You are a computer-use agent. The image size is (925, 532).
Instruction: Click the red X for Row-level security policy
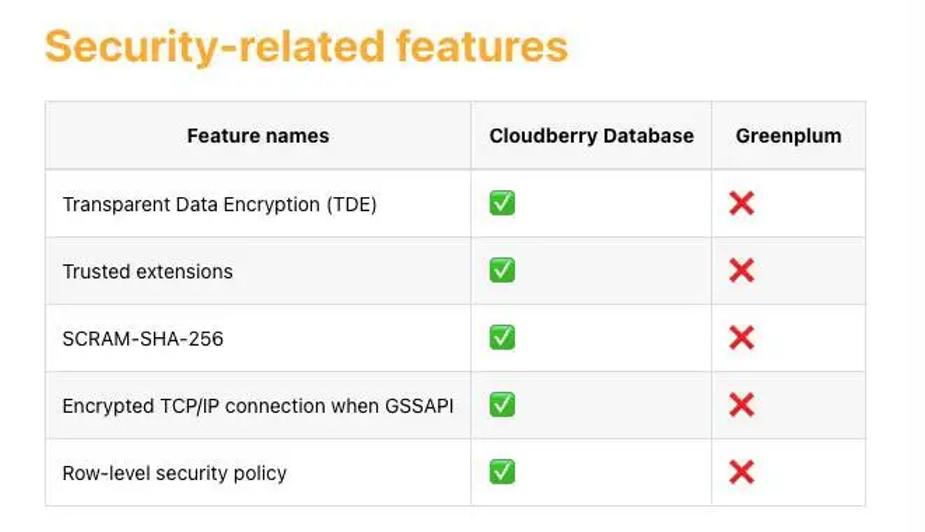pos(742,472)
